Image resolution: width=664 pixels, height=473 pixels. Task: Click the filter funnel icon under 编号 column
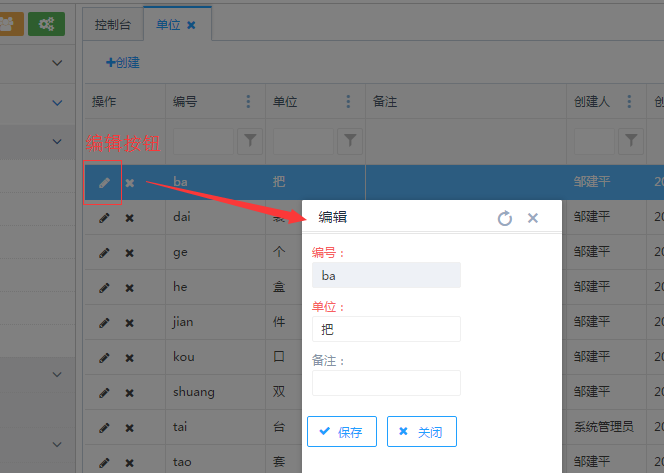click(x=250, y=142)
